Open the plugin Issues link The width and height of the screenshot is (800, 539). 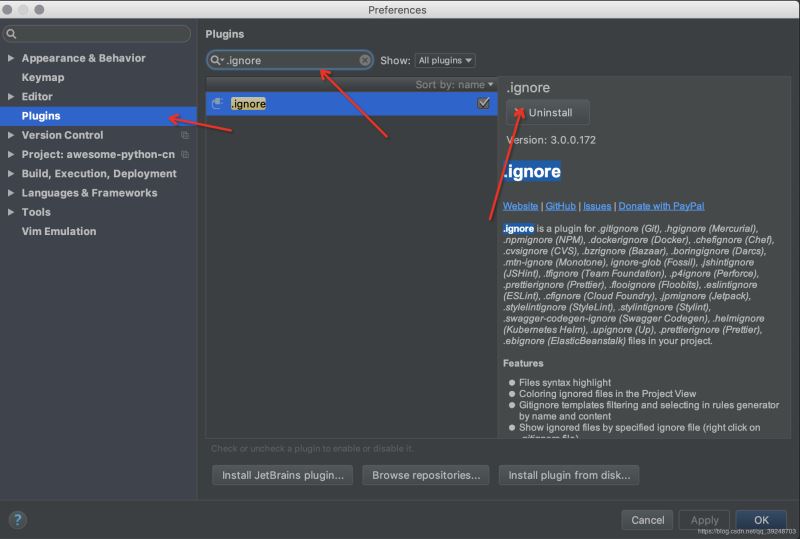pos(597,206)
